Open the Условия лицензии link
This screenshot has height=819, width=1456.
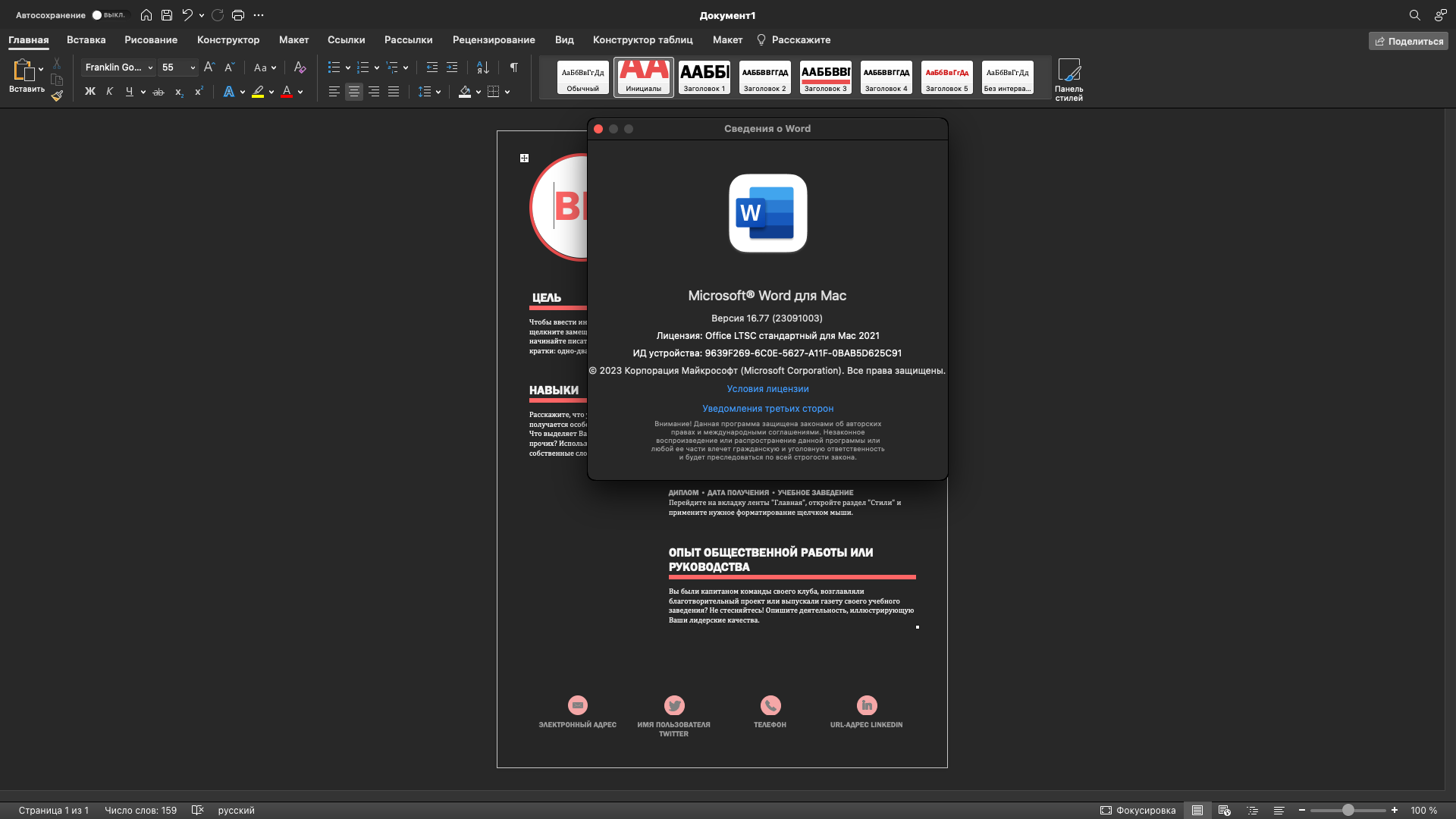click(767, 389)
